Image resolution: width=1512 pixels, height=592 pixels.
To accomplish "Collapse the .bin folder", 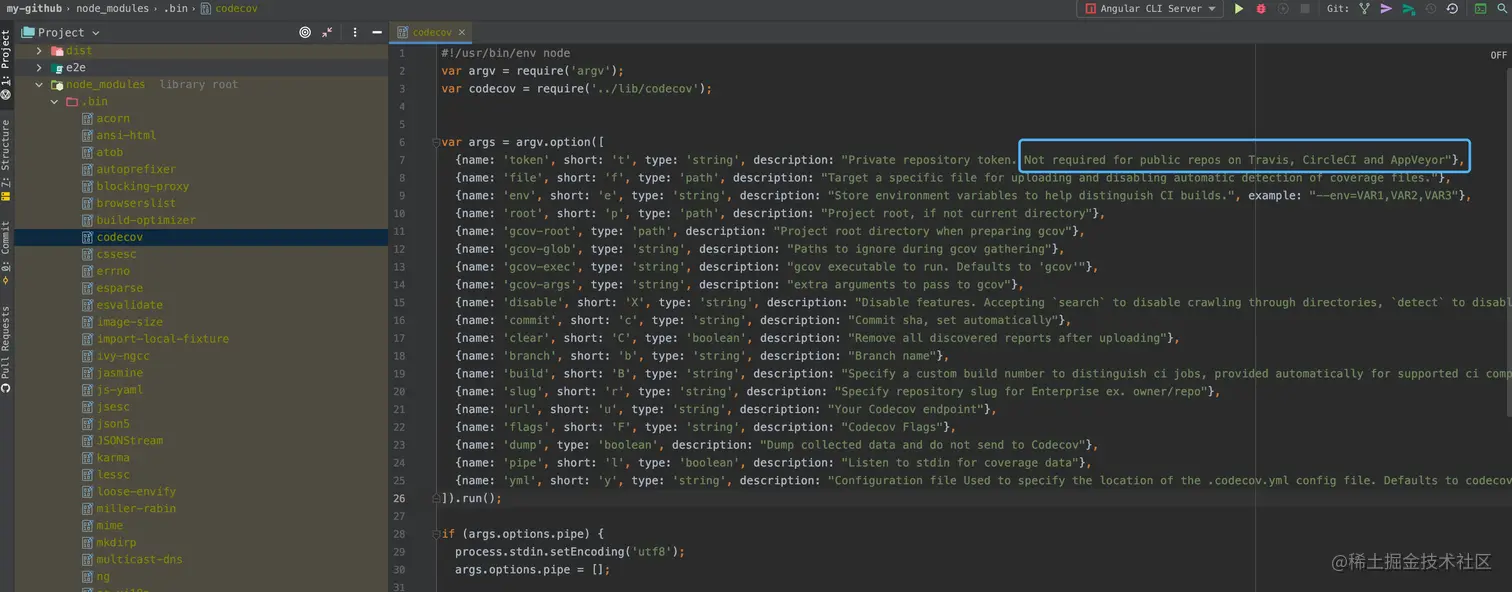I will tap(55, 101).
